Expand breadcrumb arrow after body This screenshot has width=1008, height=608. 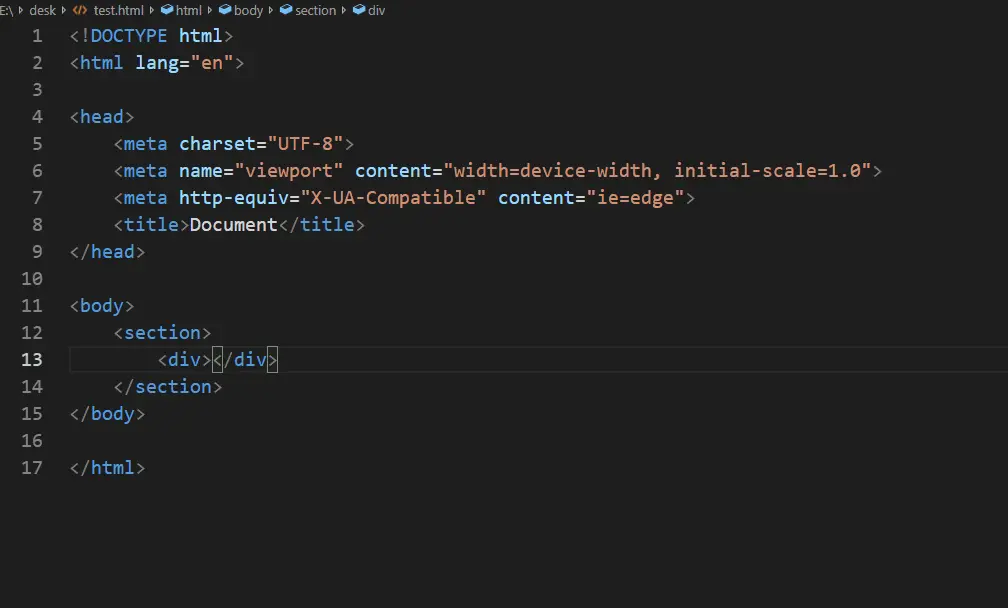271,10
